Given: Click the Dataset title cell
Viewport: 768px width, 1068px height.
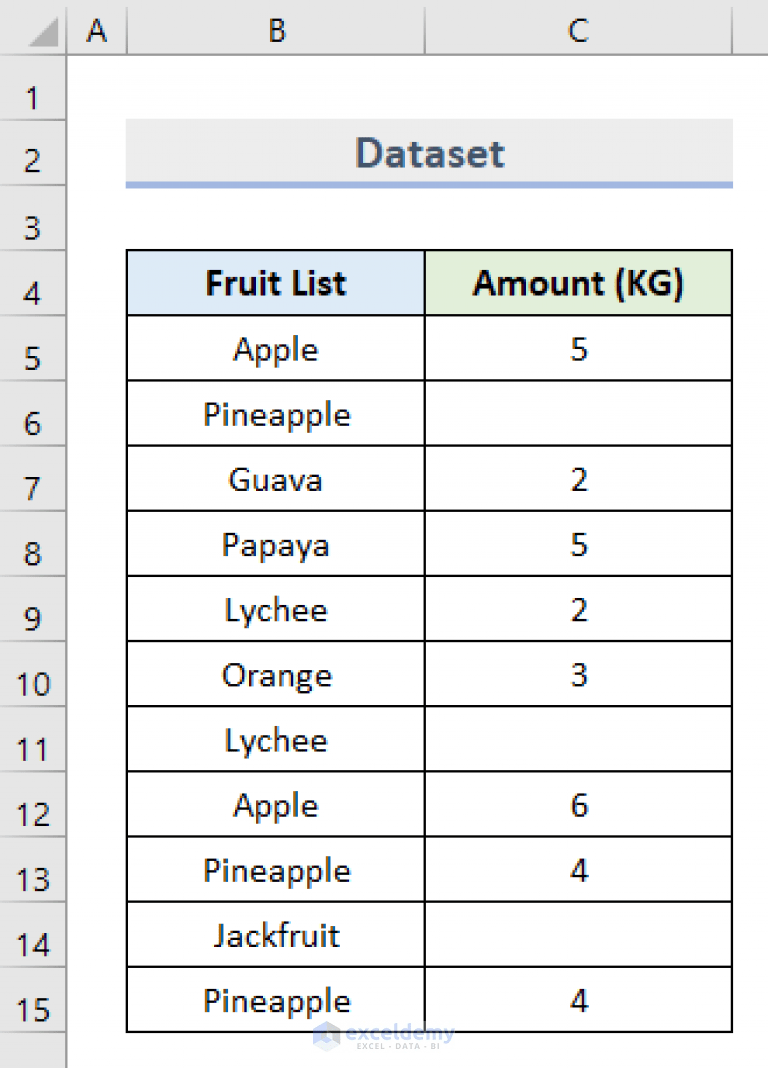Looking at the screenshot, I should [x=428, y=152].
